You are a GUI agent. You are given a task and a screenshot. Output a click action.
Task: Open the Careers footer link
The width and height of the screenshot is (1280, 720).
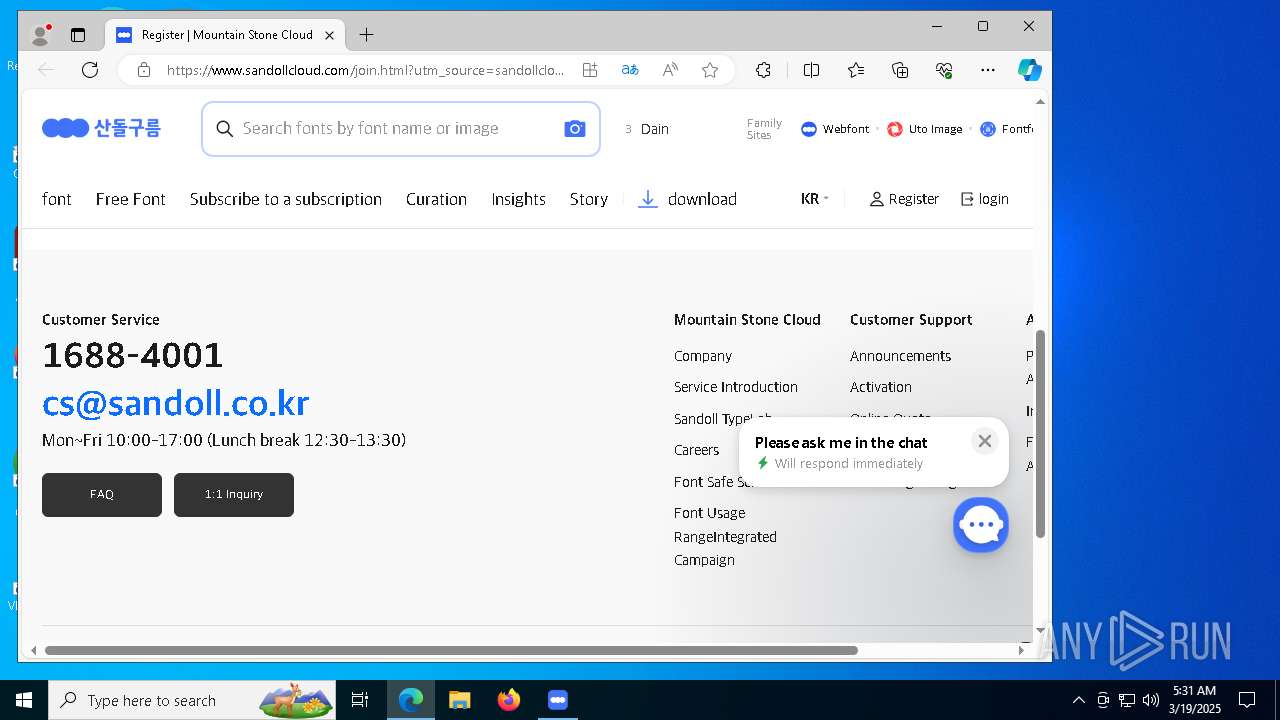[x=697, y=450]
